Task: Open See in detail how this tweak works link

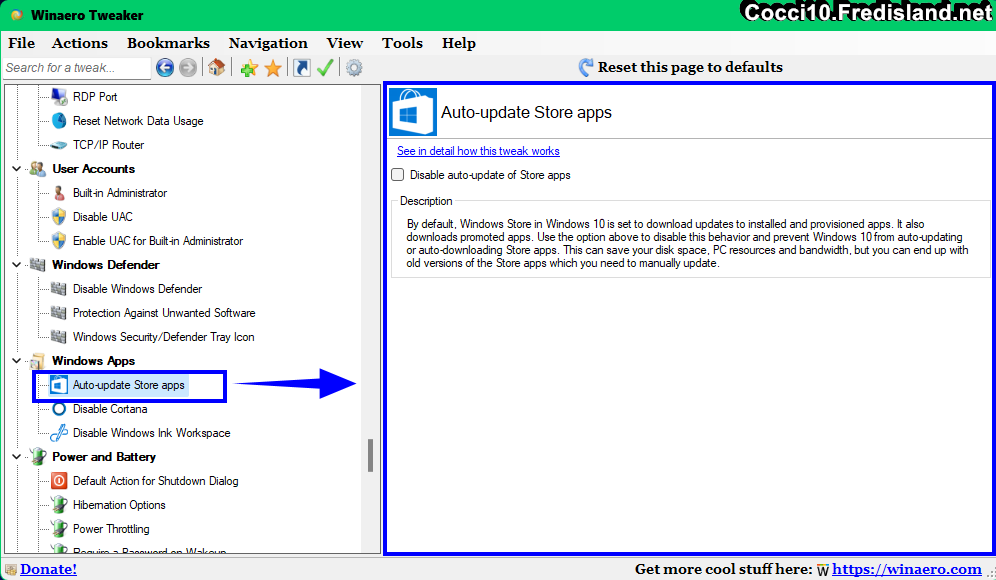Action: click(x=478, y=151)
